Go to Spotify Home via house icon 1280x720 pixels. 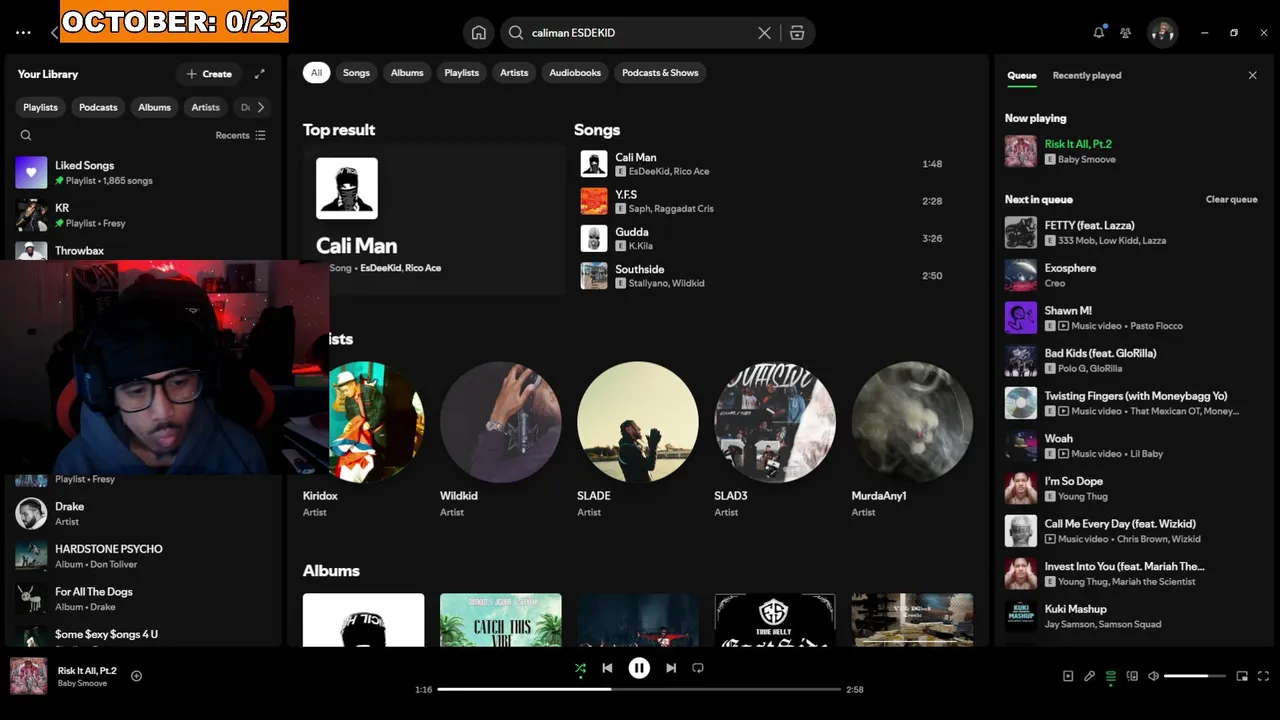[479, 33]
